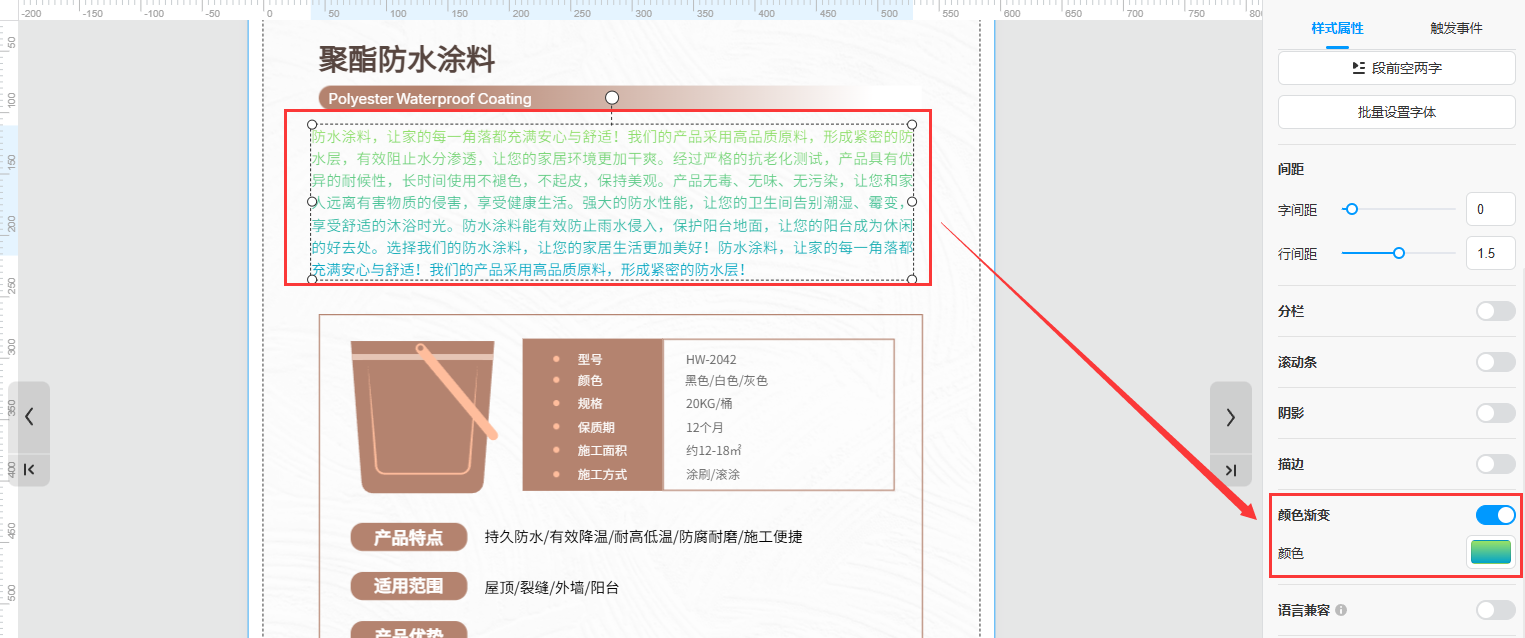
Task: Click the 批量设置字体 button
Action: click(1396, 112)
